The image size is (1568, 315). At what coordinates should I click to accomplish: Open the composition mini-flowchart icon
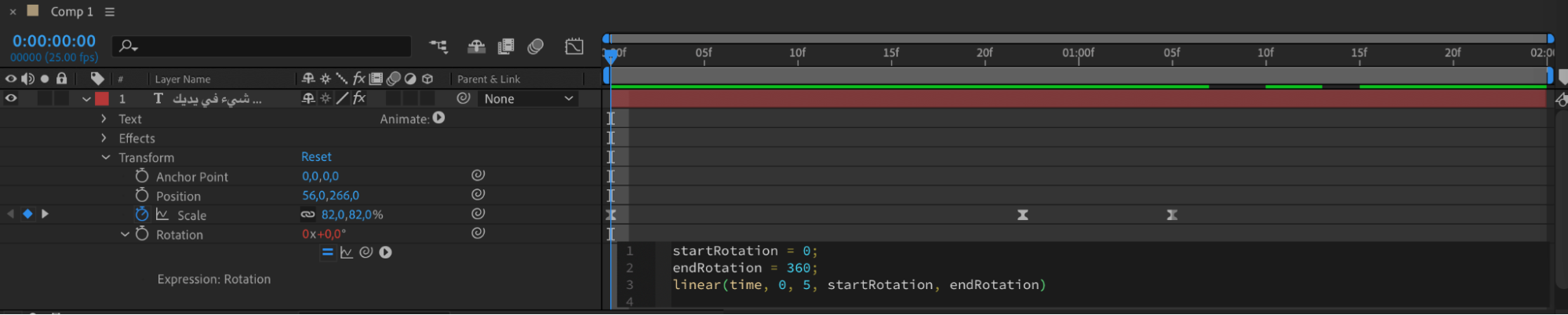(x=438, y=47)
